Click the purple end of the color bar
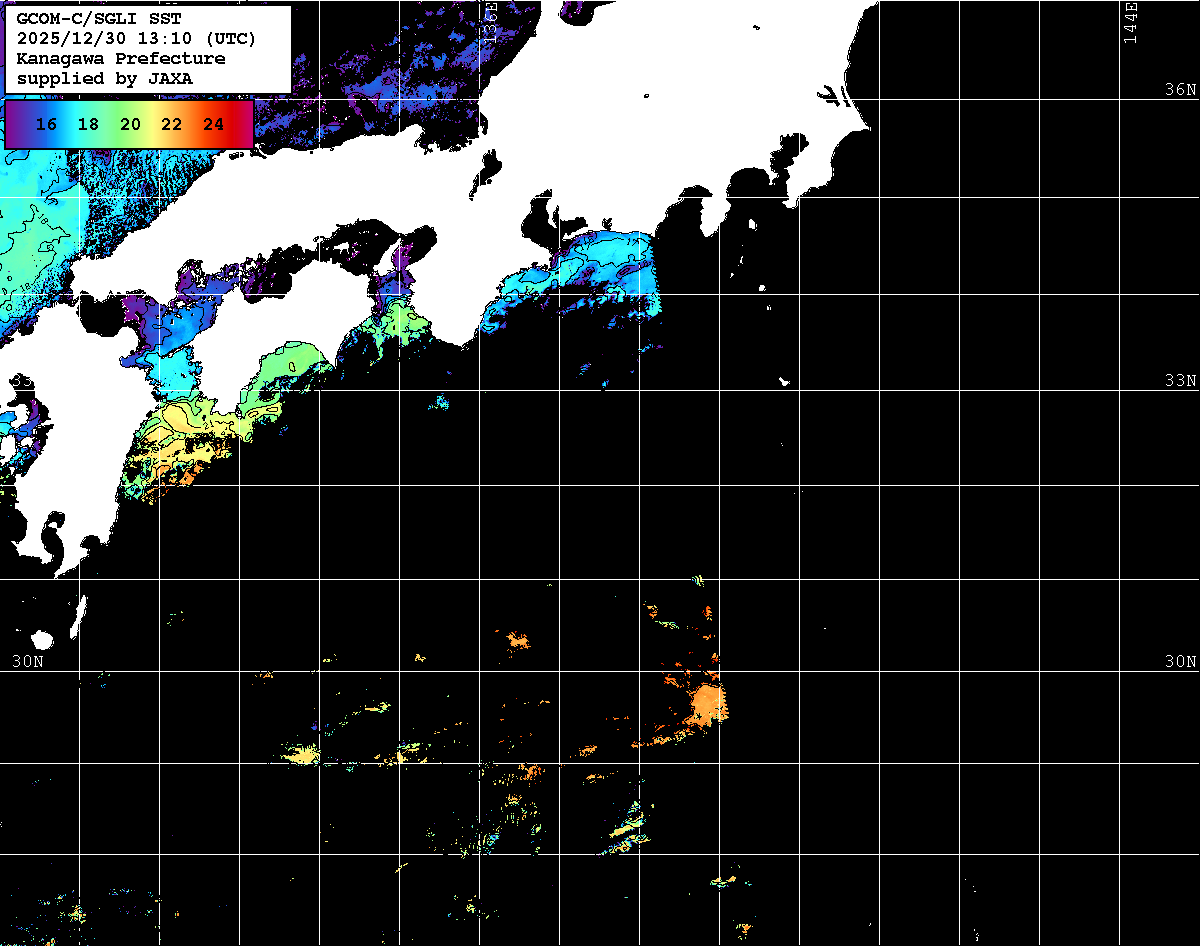 (15, 125)
